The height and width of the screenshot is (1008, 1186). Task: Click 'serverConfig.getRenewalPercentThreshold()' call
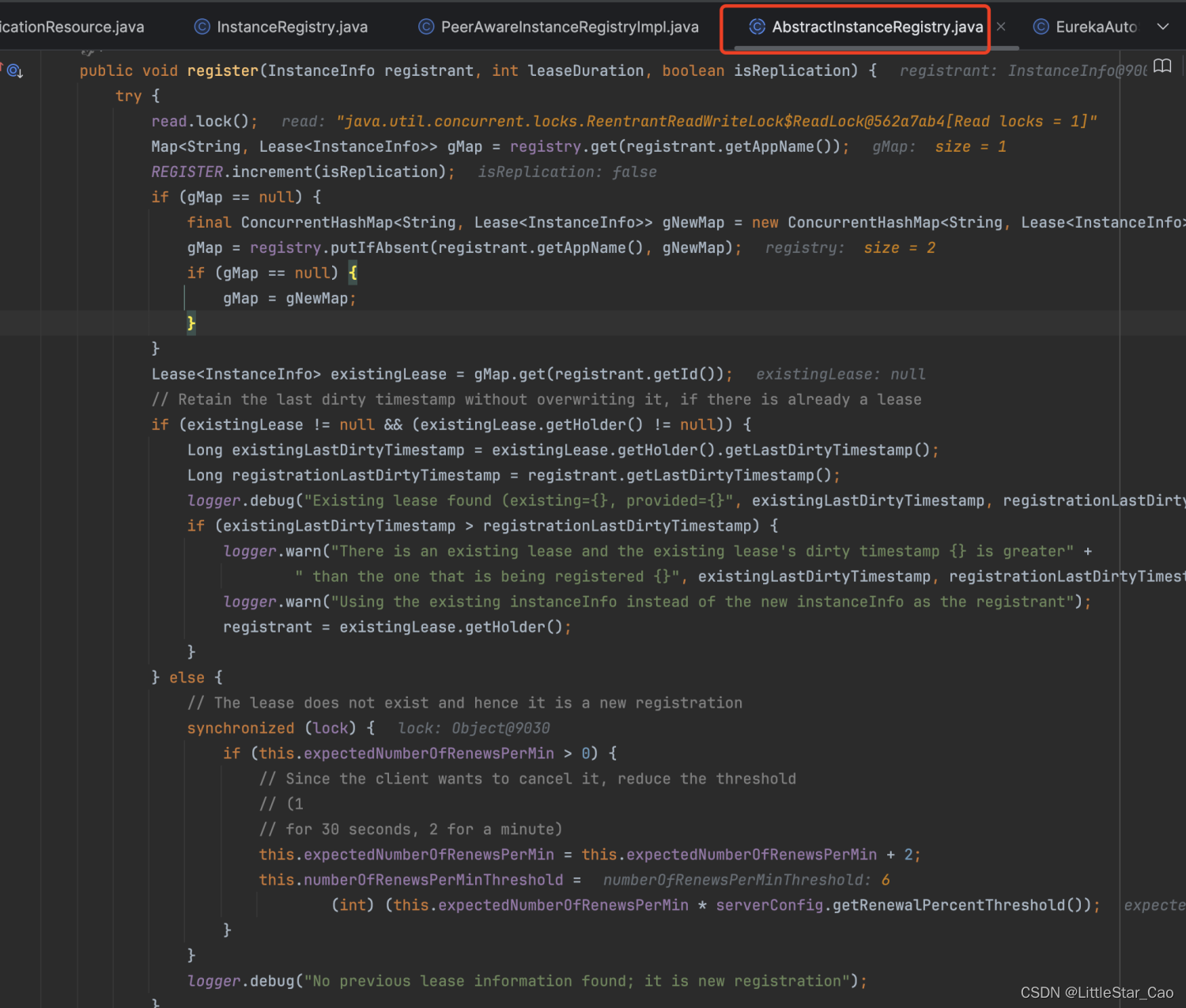pyautogui.click(x=903, y=906)
